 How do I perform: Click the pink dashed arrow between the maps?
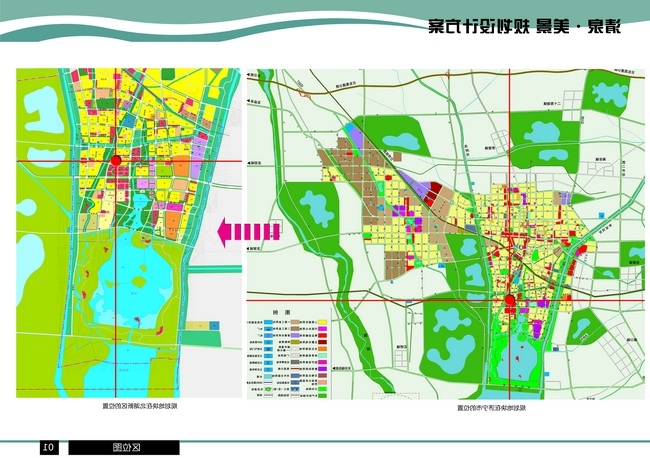(x=248, y=231)
